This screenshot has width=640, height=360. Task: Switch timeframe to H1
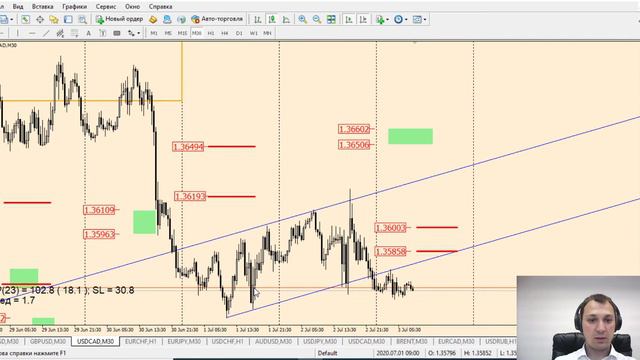[211, 33]
